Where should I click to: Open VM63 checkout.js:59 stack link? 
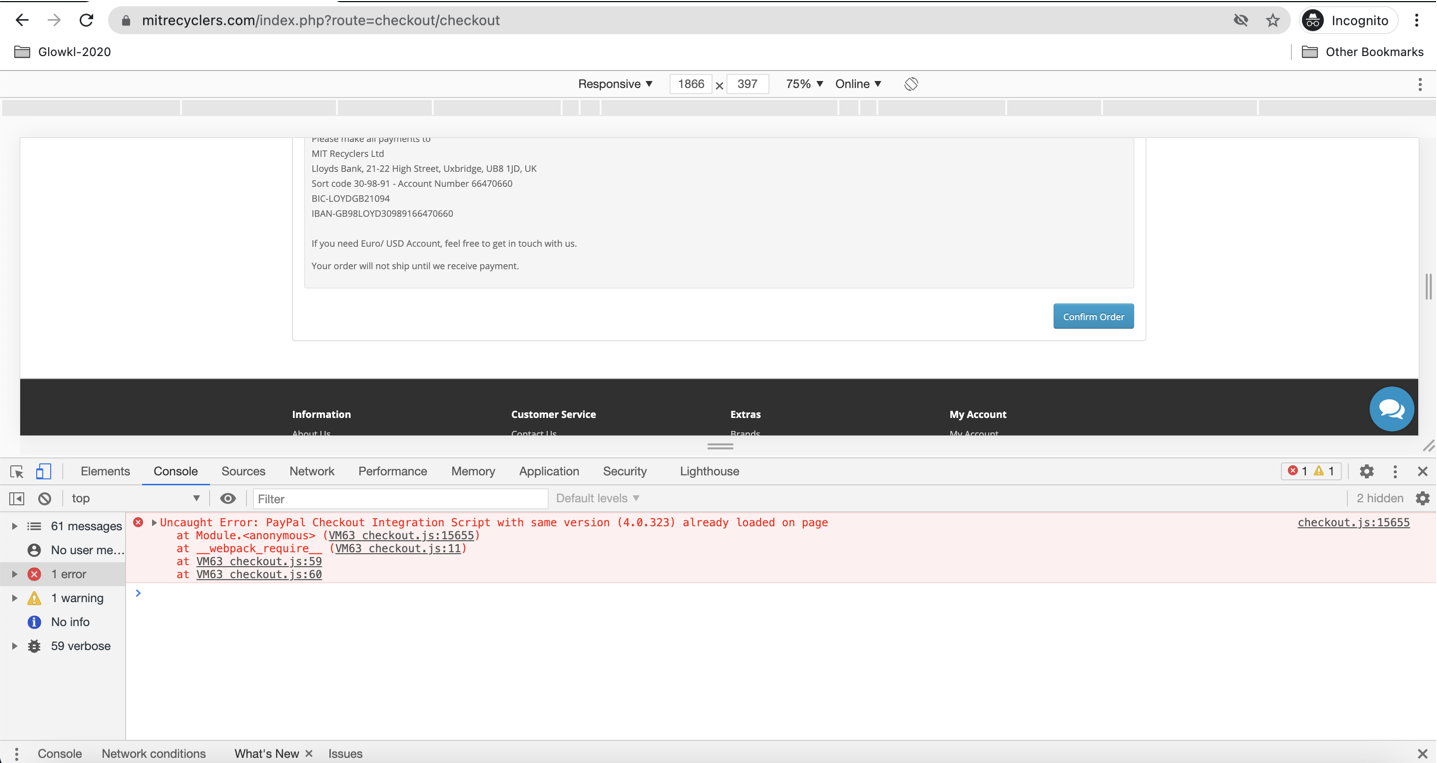(259, 561)
